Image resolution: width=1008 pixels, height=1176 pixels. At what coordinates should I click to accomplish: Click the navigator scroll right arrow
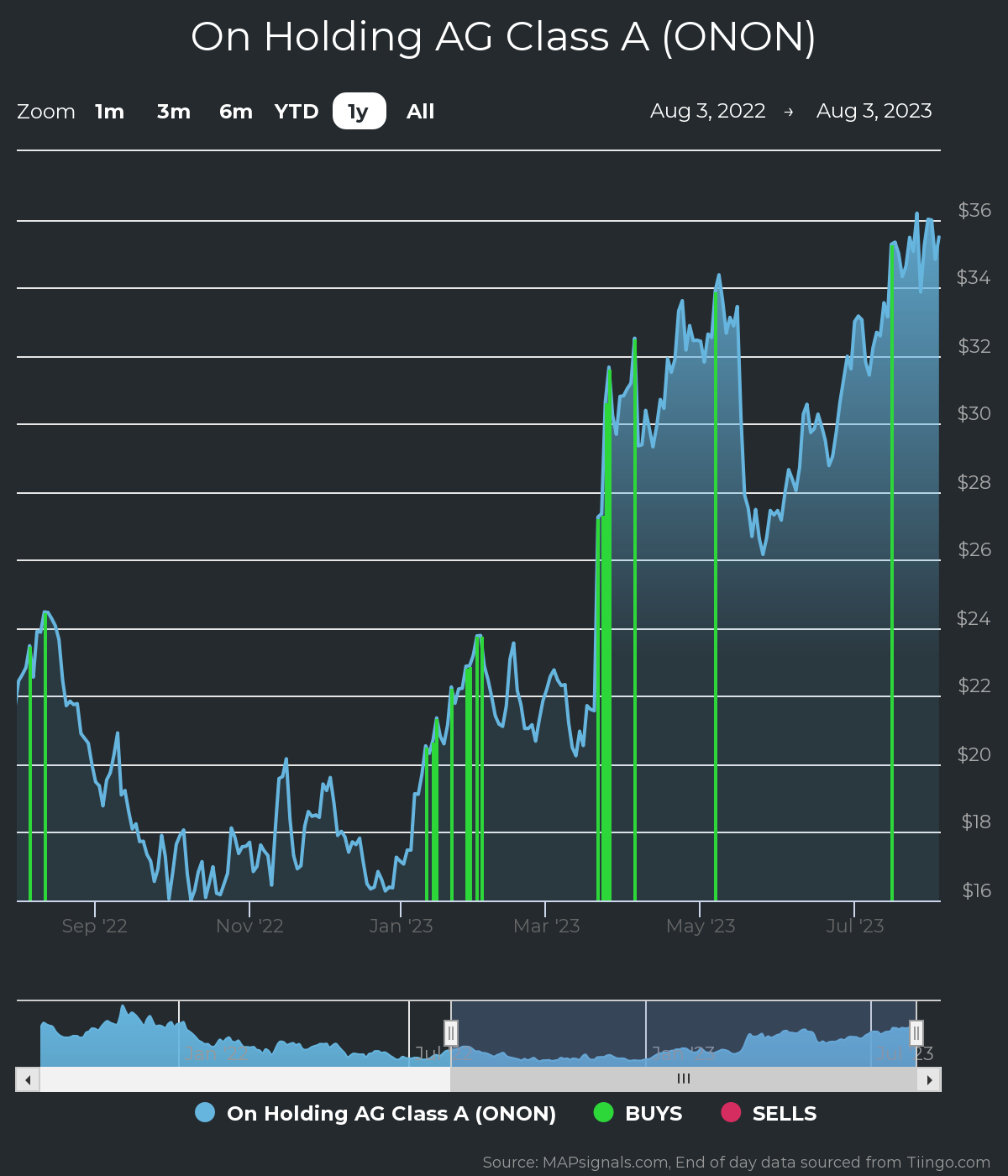pyautogui.click(x=929, y=1079)
